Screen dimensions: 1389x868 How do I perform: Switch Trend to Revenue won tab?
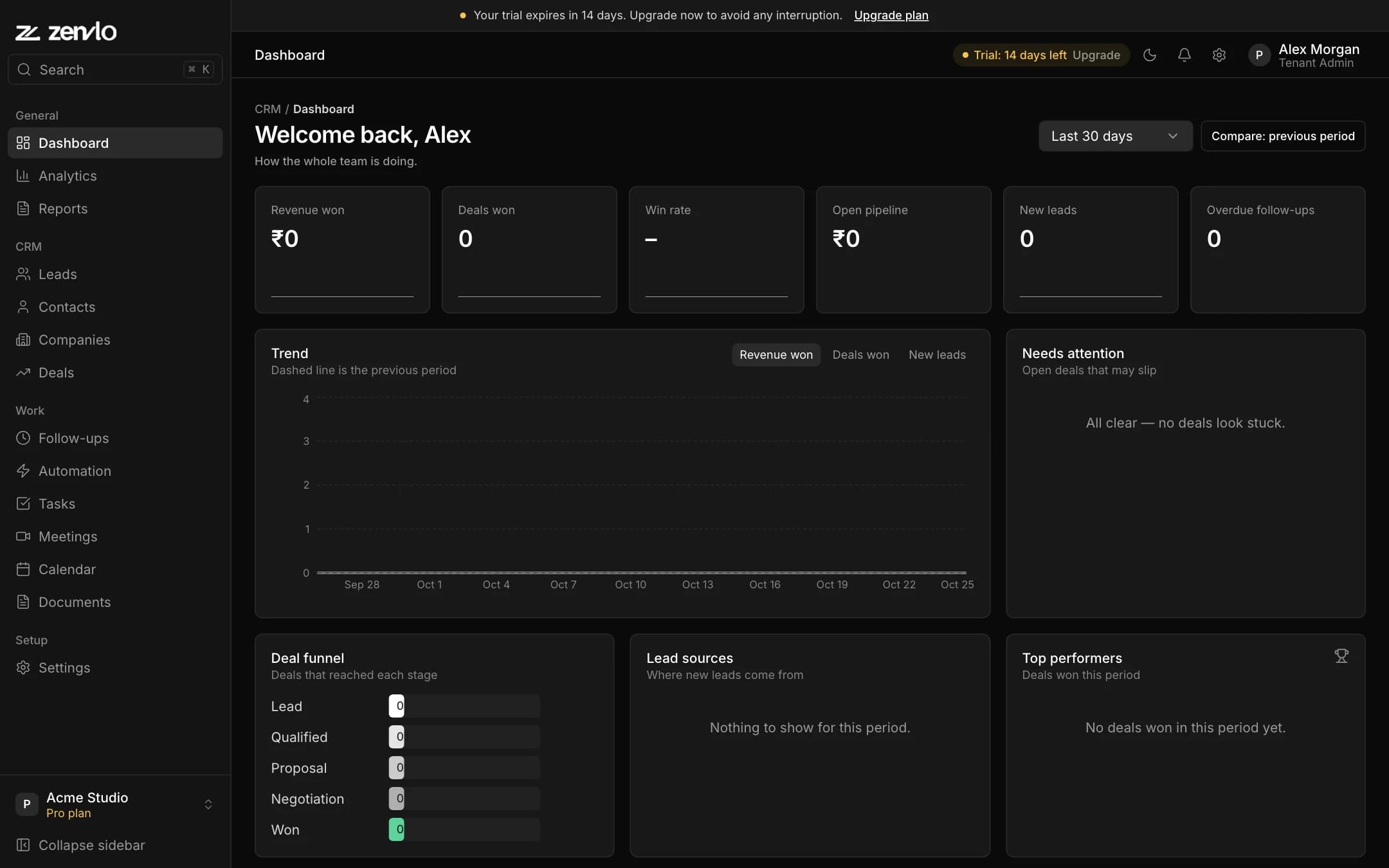tap(776, 355)
